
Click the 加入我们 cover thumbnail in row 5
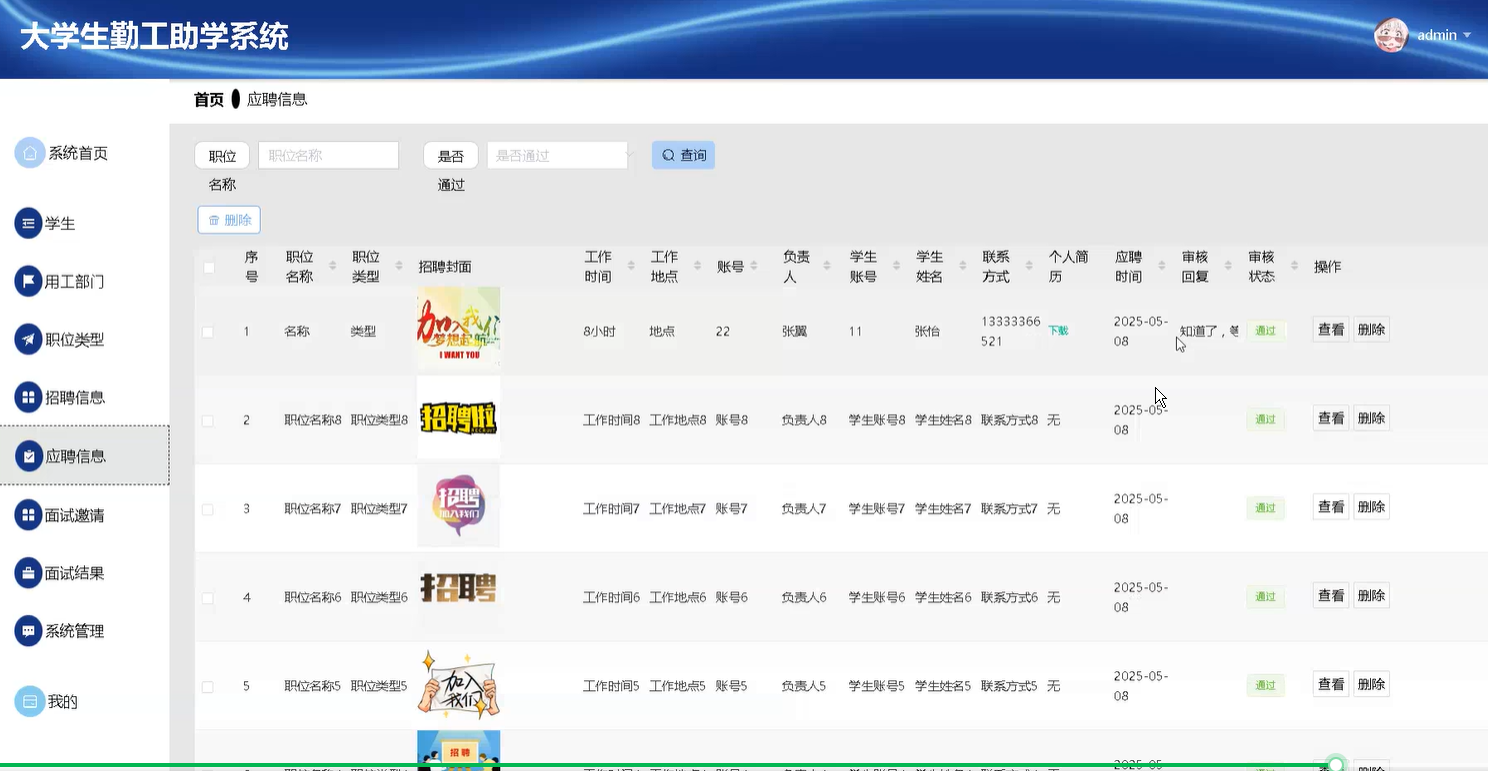pyautogui.click(x=458, y=683)
